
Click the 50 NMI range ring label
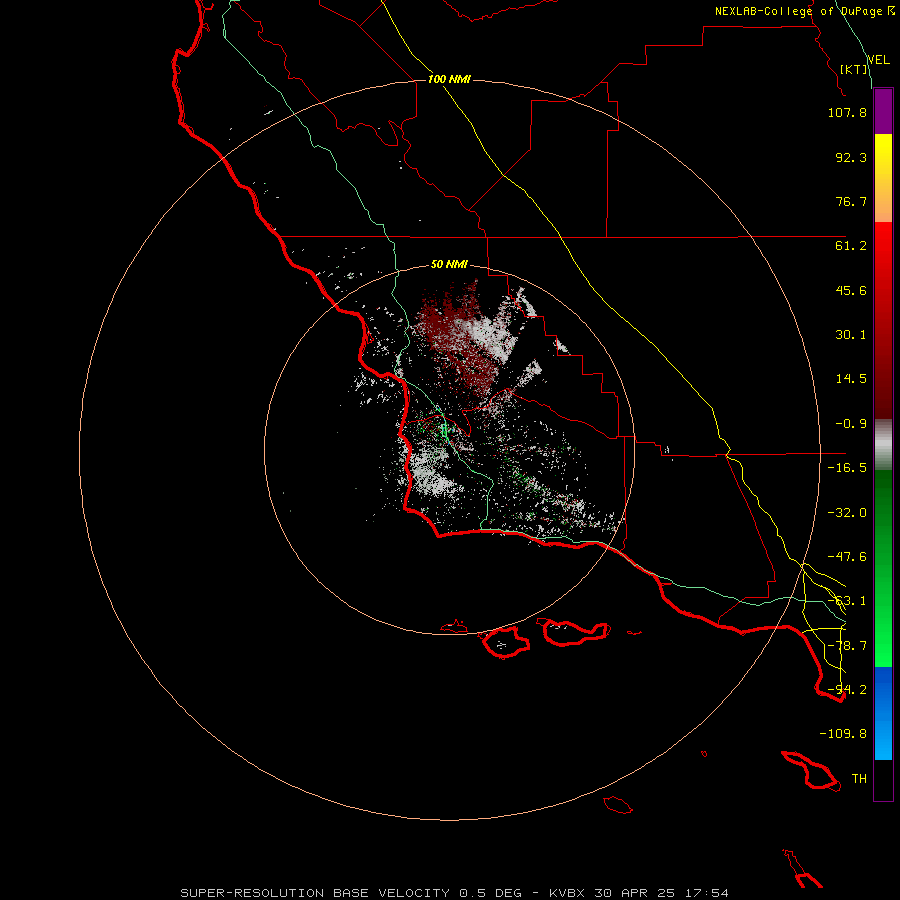pyautogui.click(x=449, y=265)
